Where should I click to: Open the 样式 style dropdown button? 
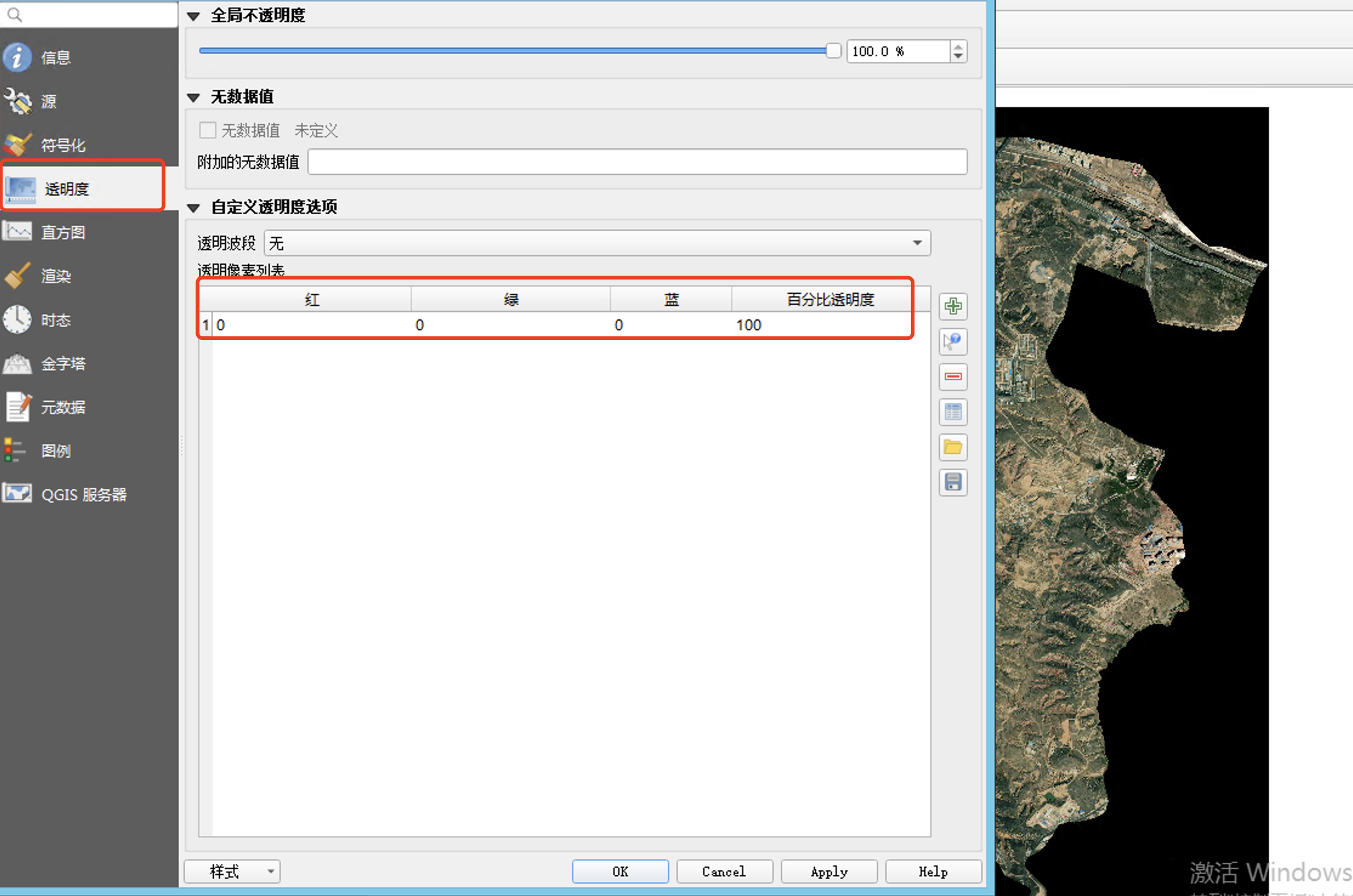[232, 872]
